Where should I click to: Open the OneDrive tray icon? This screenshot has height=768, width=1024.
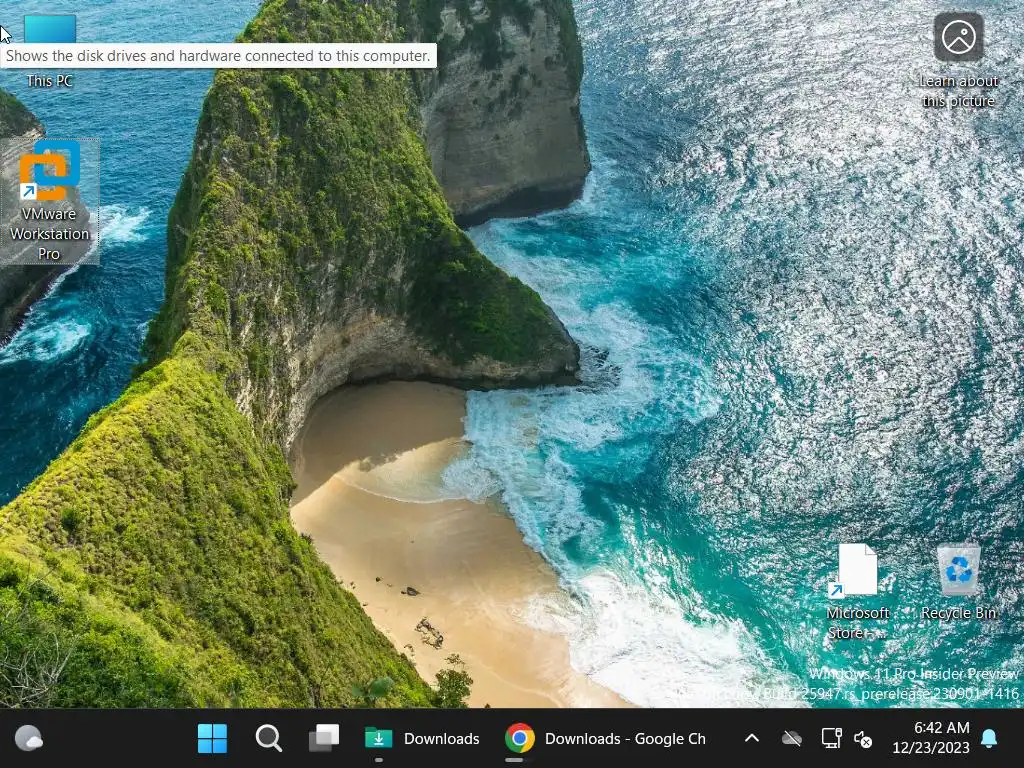pos(792,739)
